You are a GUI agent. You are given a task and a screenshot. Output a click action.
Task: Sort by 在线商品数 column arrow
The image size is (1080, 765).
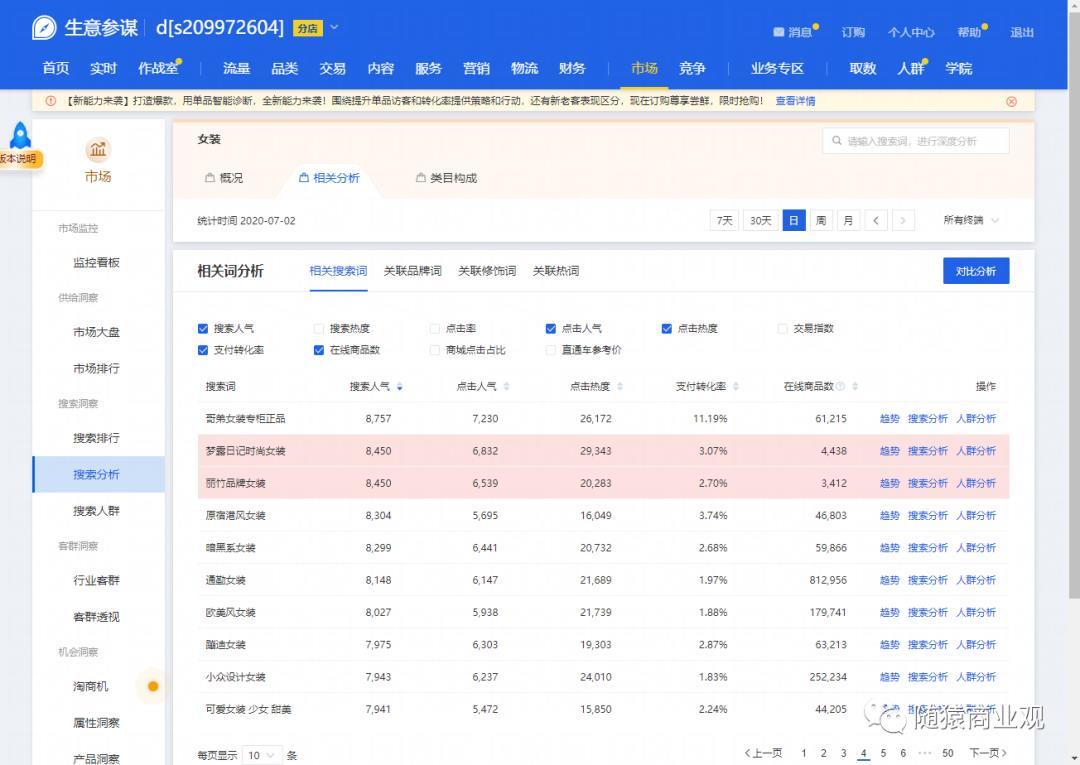855,387
